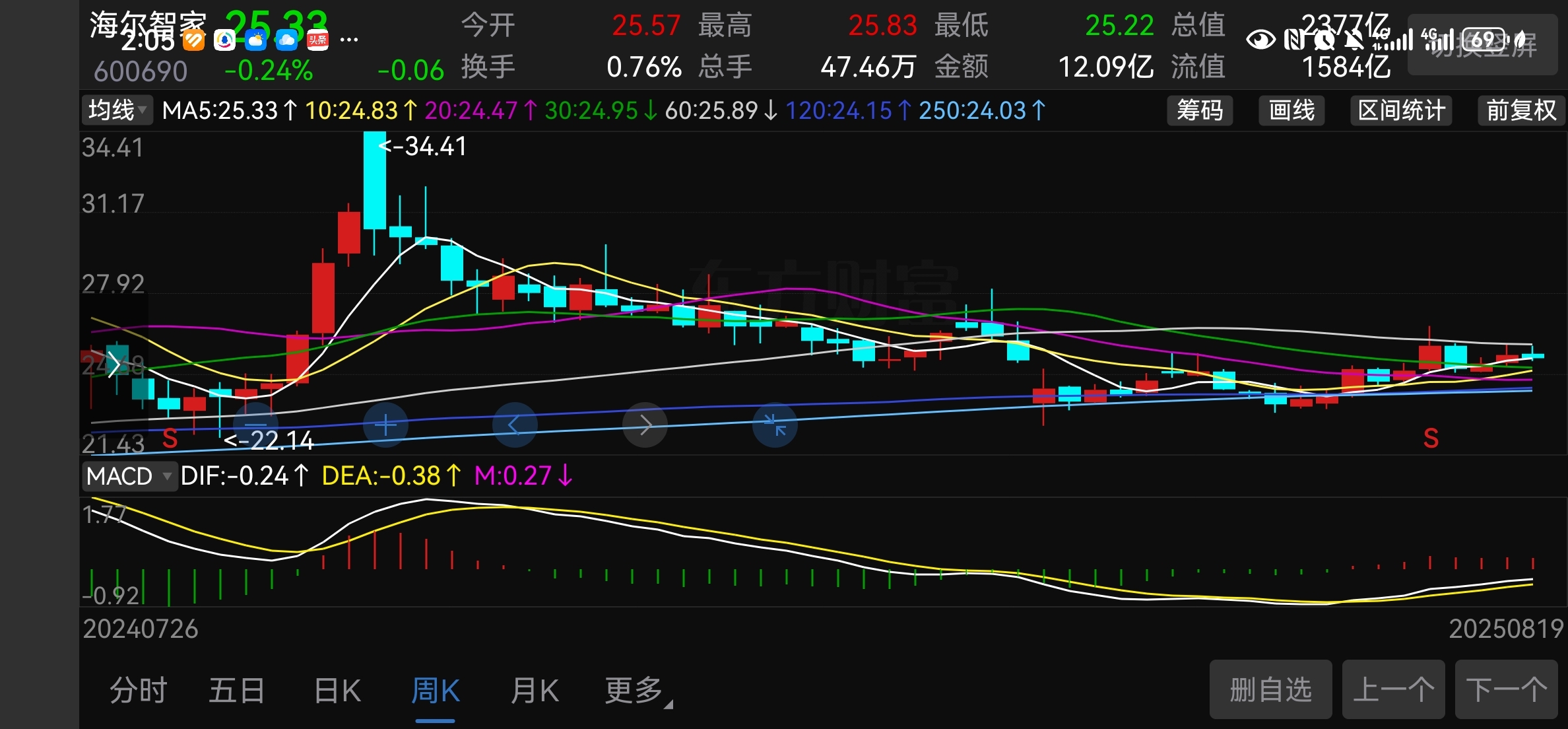Tap the yellow 10:24.83 MA label

361,110
